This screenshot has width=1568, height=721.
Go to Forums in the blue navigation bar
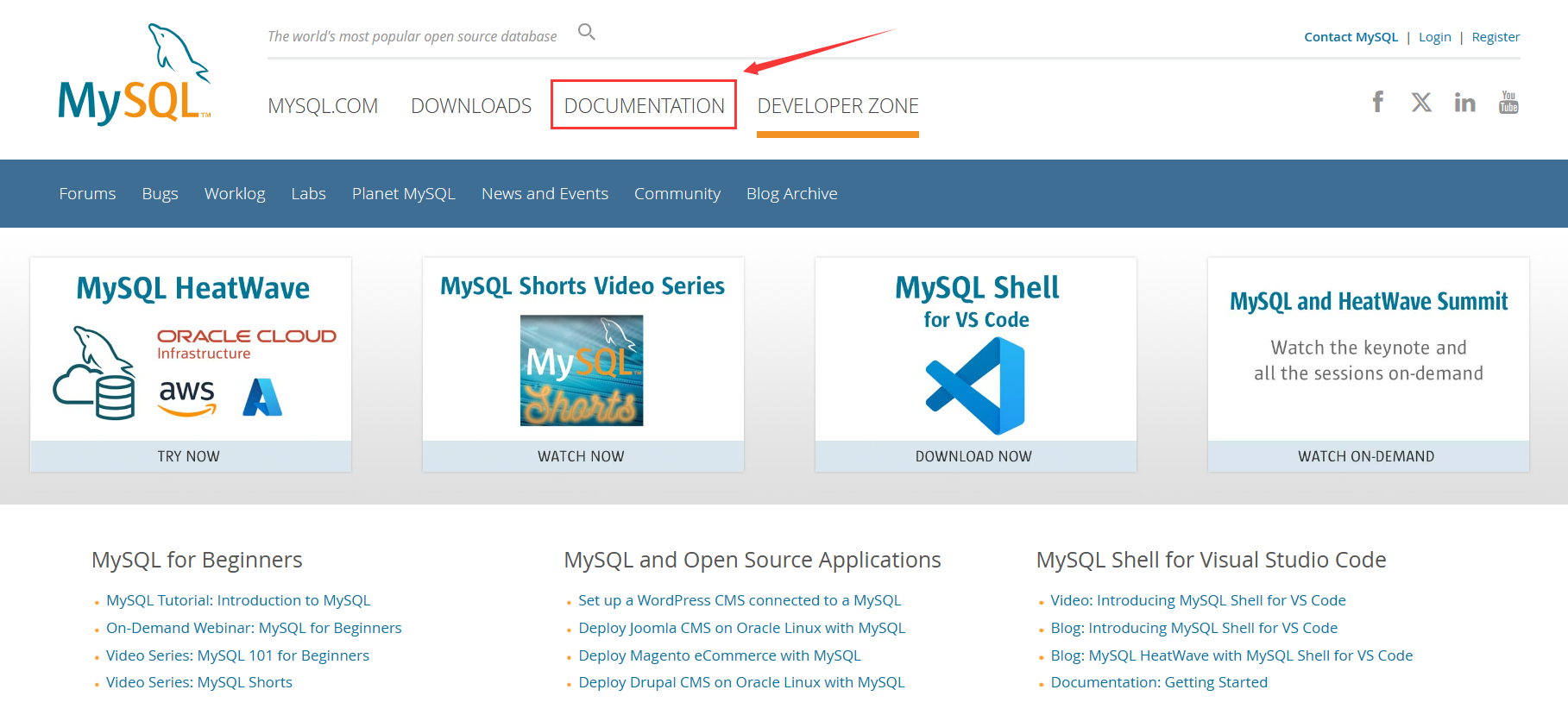(87, 194)
